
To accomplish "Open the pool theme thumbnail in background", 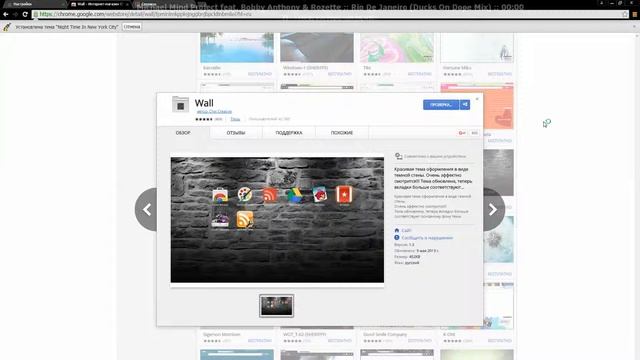I will pos(237,48).
